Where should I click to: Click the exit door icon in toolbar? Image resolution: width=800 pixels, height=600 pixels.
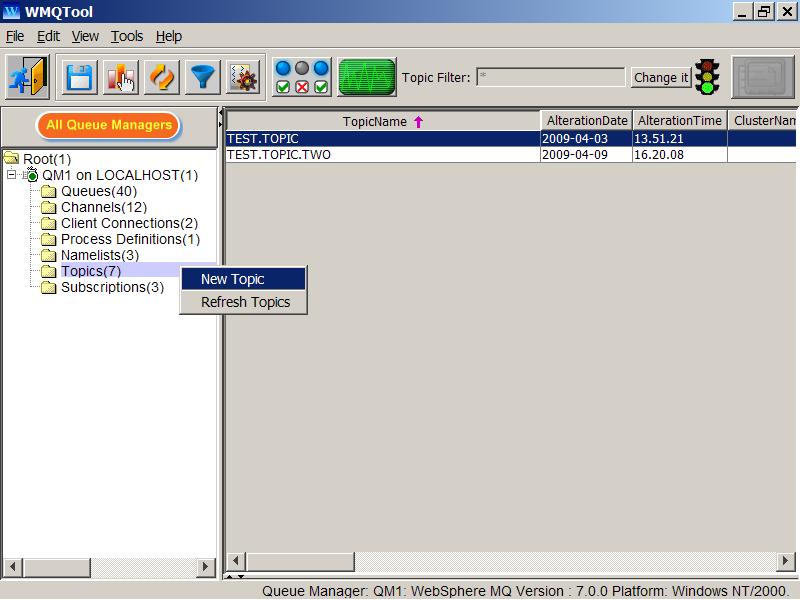click(28, 77)
